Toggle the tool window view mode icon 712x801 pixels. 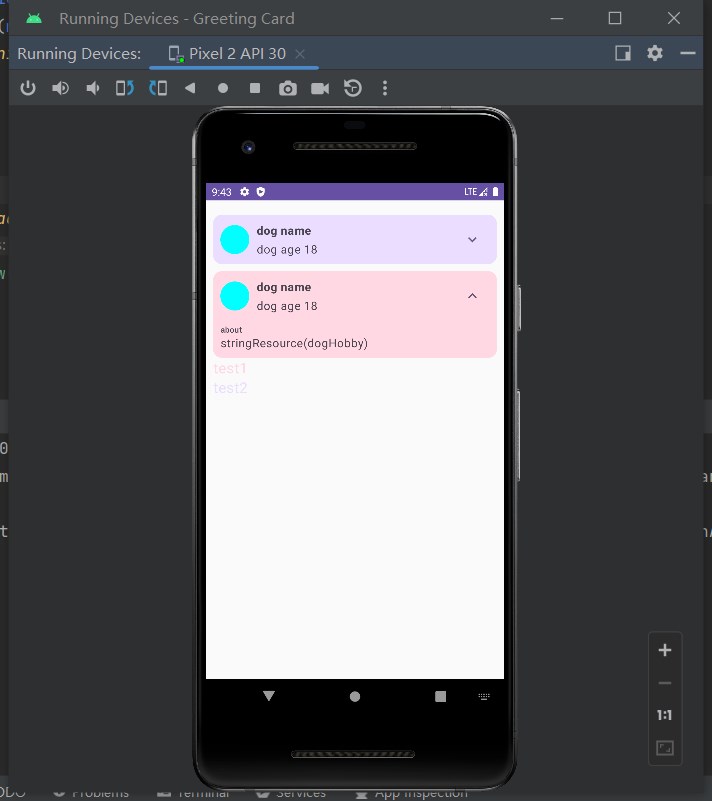pyautogui.click(x=623, y=53)
